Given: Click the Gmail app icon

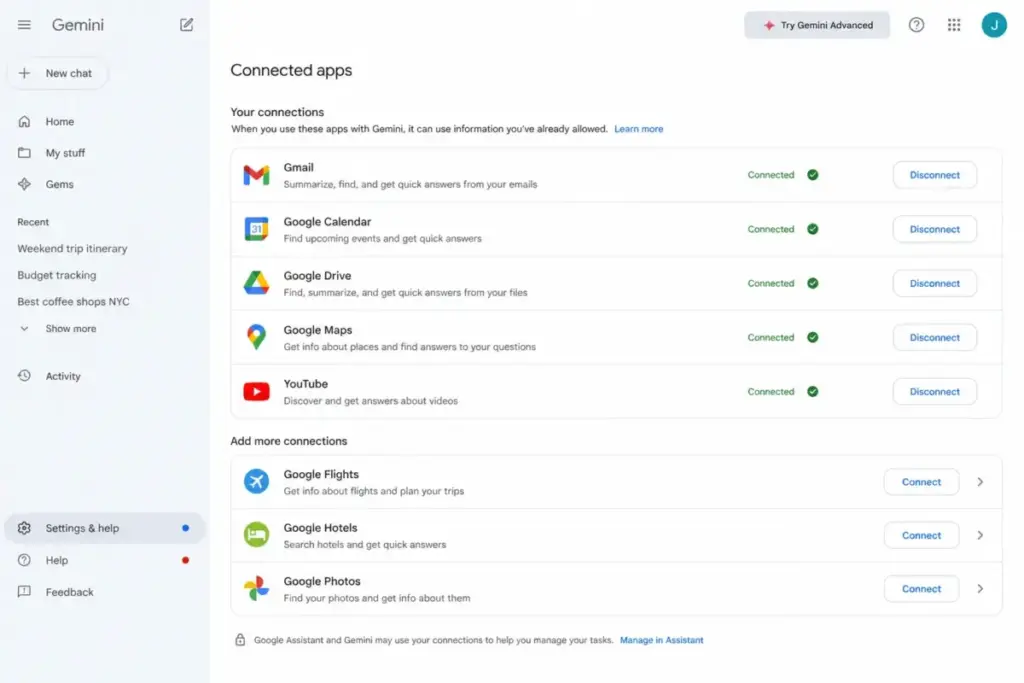Looking at the screenshot, I should (x=257, y=175).
